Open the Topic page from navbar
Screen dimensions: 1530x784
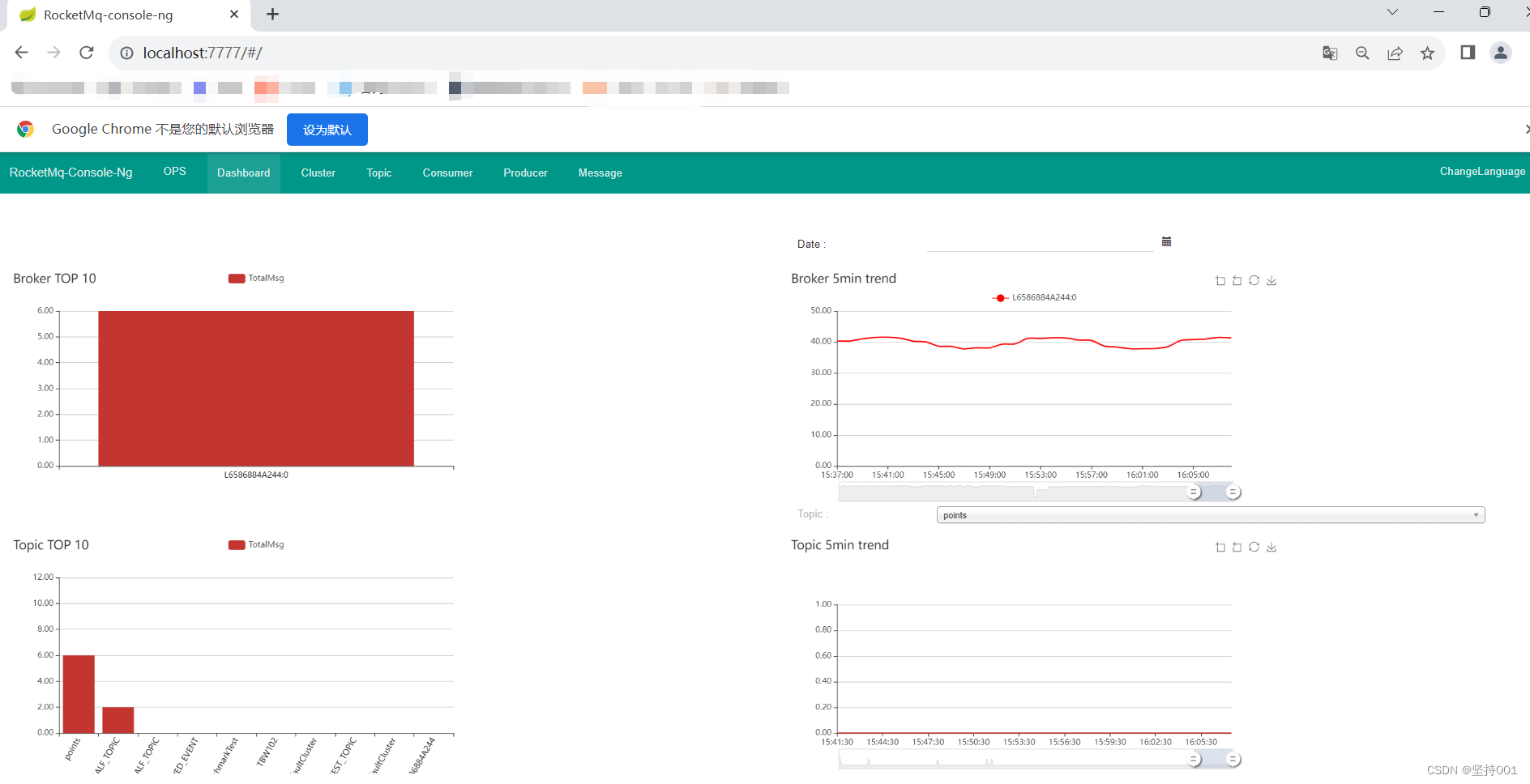click(x=379, y=173)
